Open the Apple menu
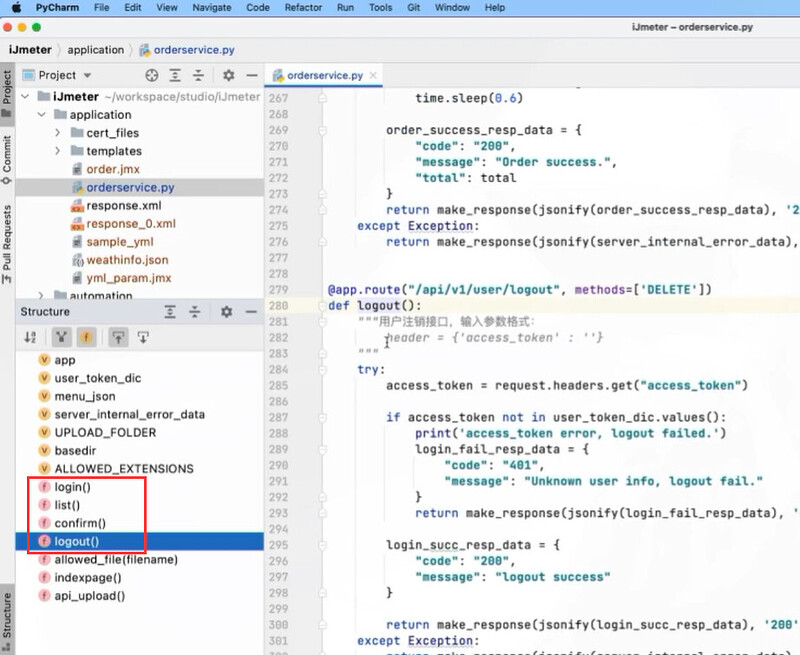The height and width of the screenshot is (655, 800). coord(16,7)
